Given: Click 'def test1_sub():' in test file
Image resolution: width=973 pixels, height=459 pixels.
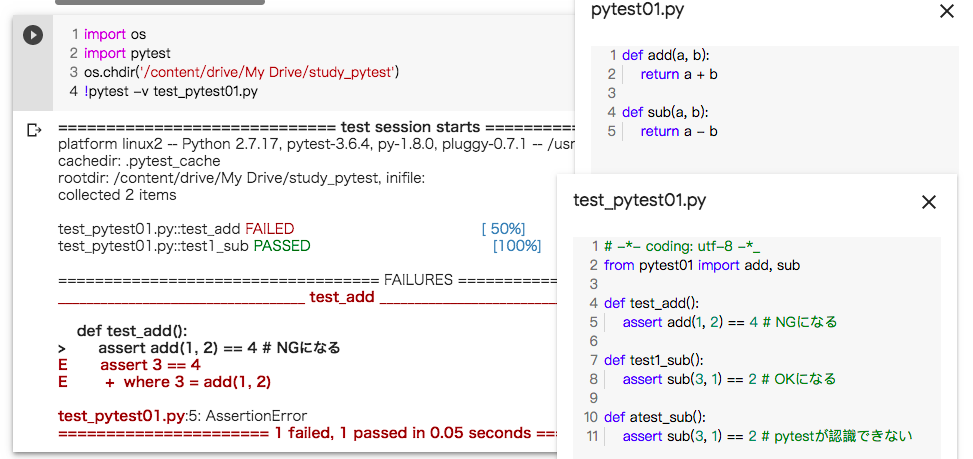Looking at the screenshot, I should (654, 360).
